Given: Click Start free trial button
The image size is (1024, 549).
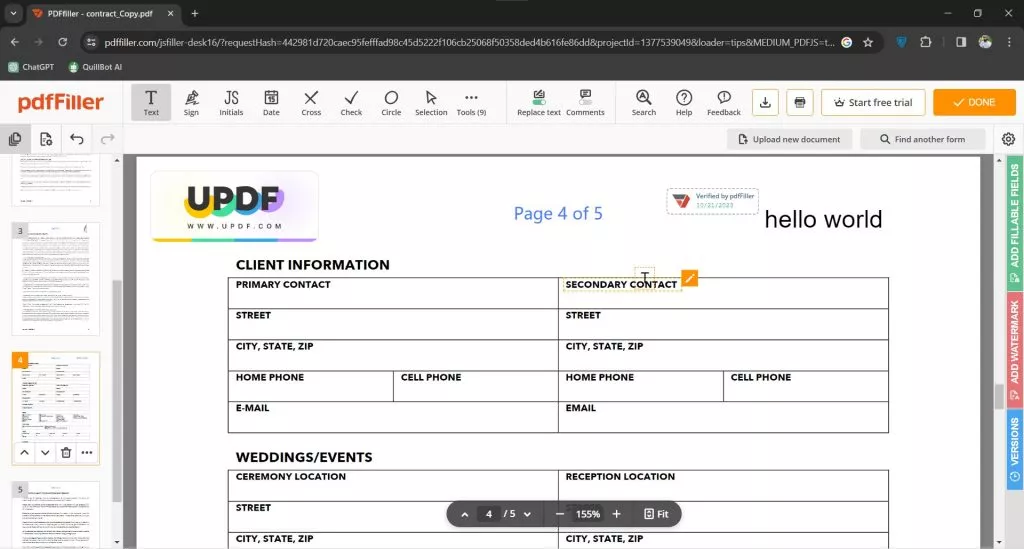Looking at the screenshot, I should point(873,102).
